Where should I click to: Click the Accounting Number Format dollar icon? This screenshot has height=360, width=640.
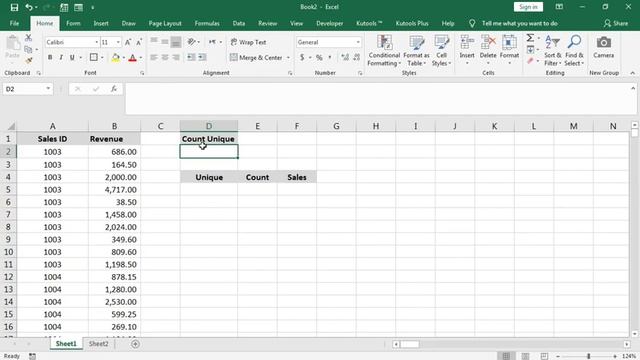(302, 58)
